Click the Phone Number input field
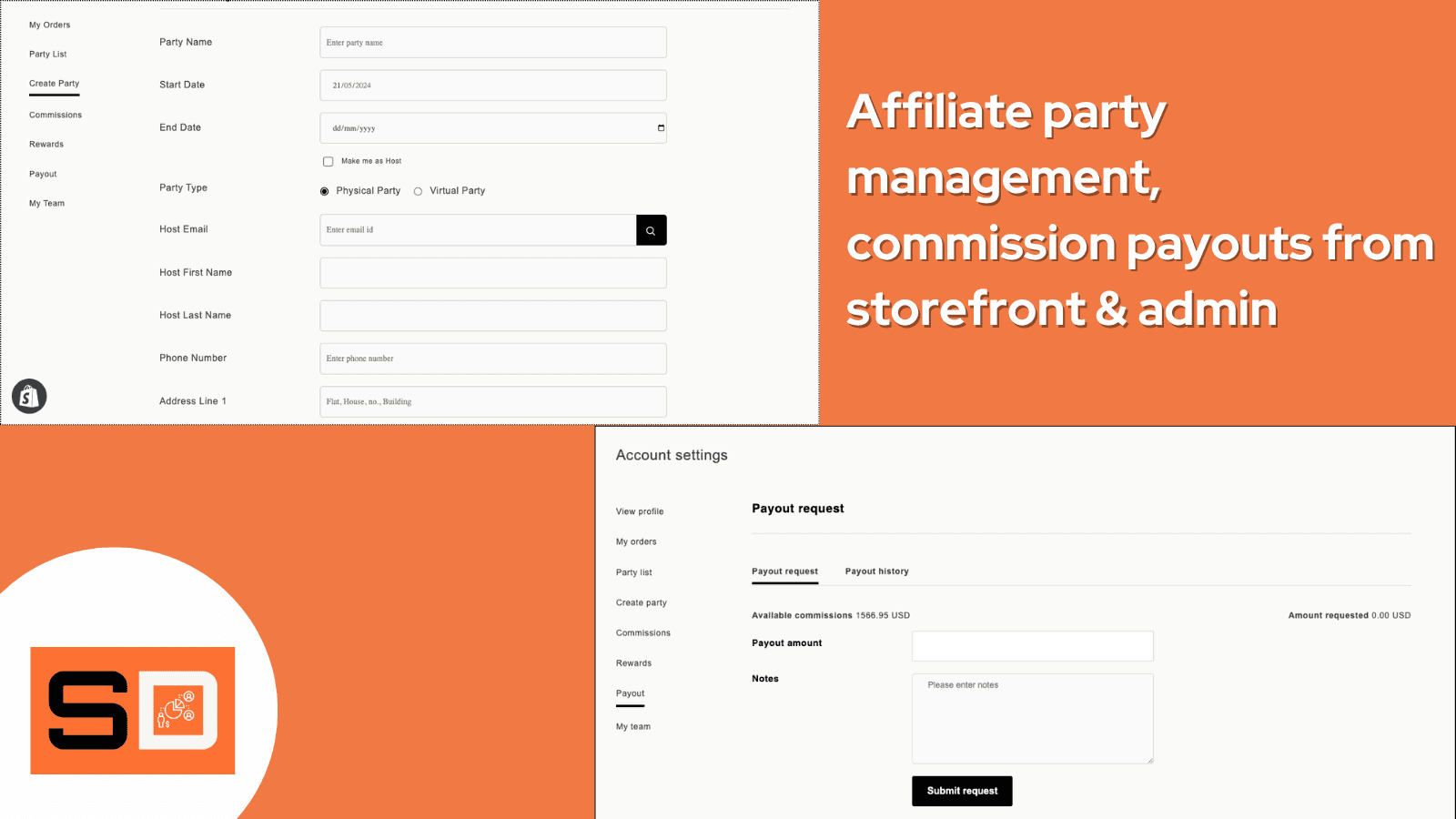Screen dimensions: 1456x819 click(492, 359)
